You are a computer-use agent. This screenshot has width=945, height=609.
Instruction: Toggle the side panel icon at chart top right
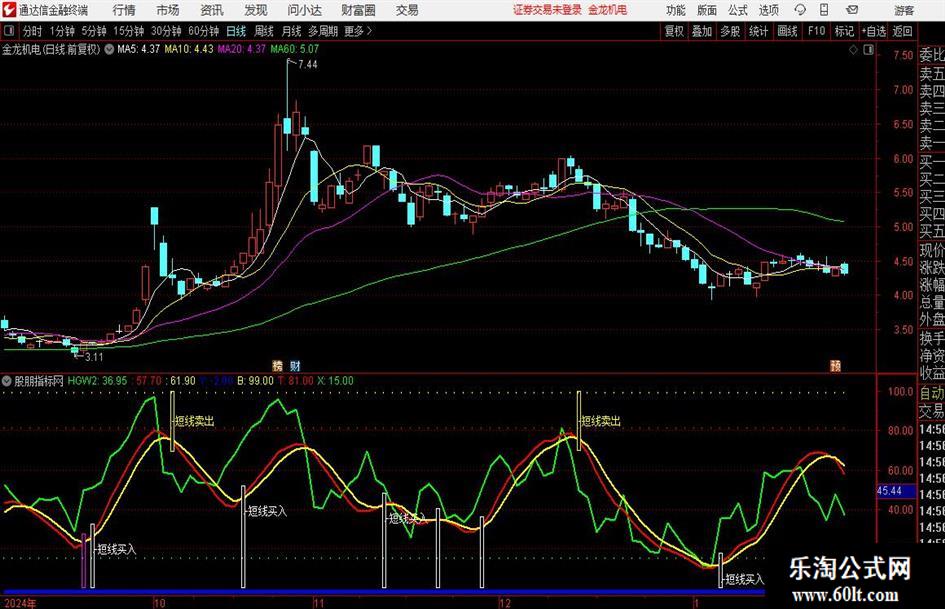click(x=868, y=50)
